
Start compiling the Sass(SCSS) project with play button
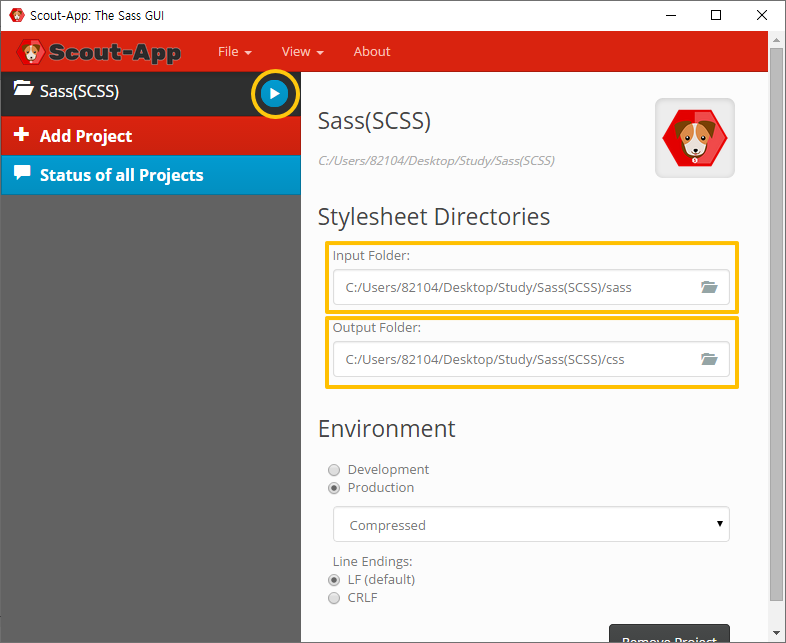tap(274, 93)
